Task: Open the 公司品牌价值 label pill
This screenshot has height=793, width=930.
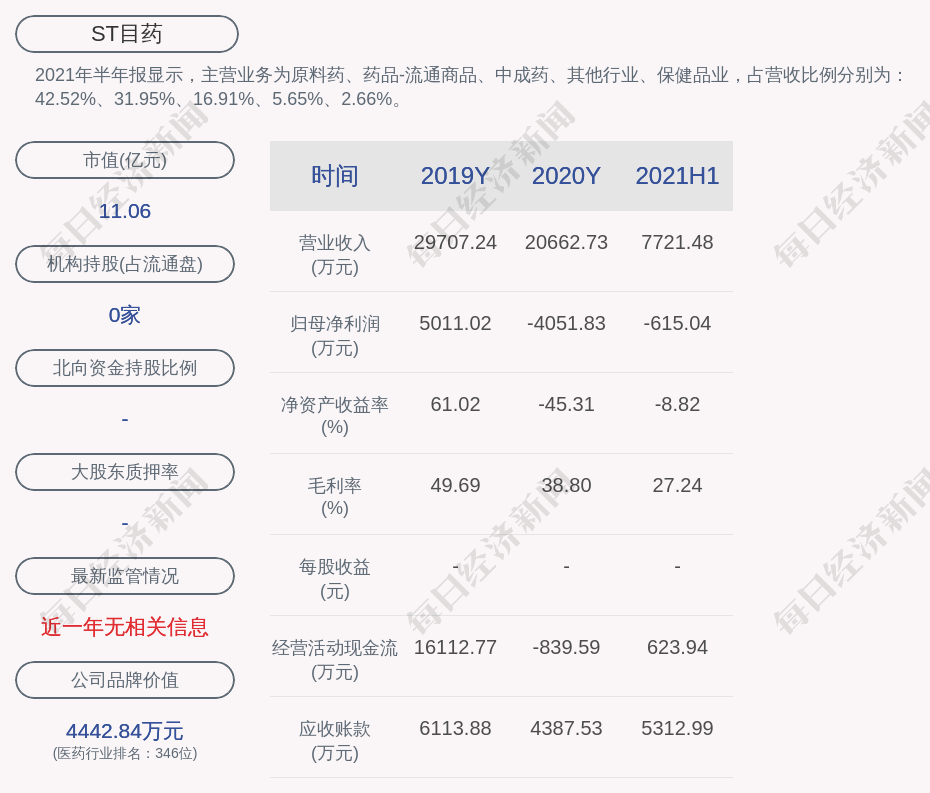Action: pyautogui.click(x=125, y=680)
